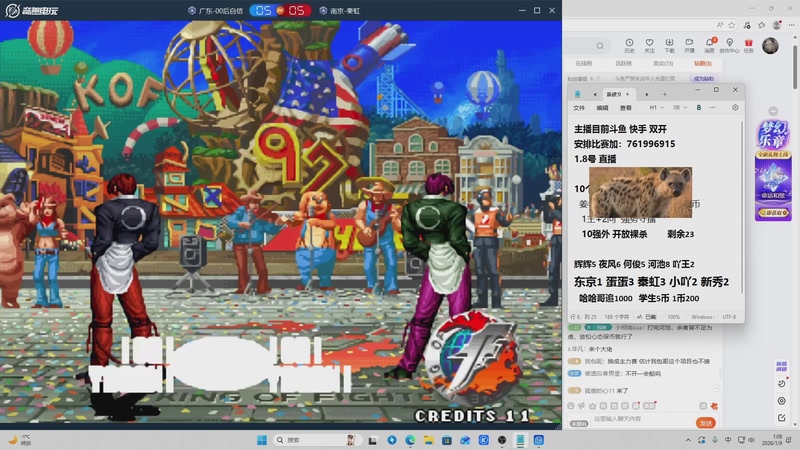Open the 查看 menu in notepad

tap(626, 108)
